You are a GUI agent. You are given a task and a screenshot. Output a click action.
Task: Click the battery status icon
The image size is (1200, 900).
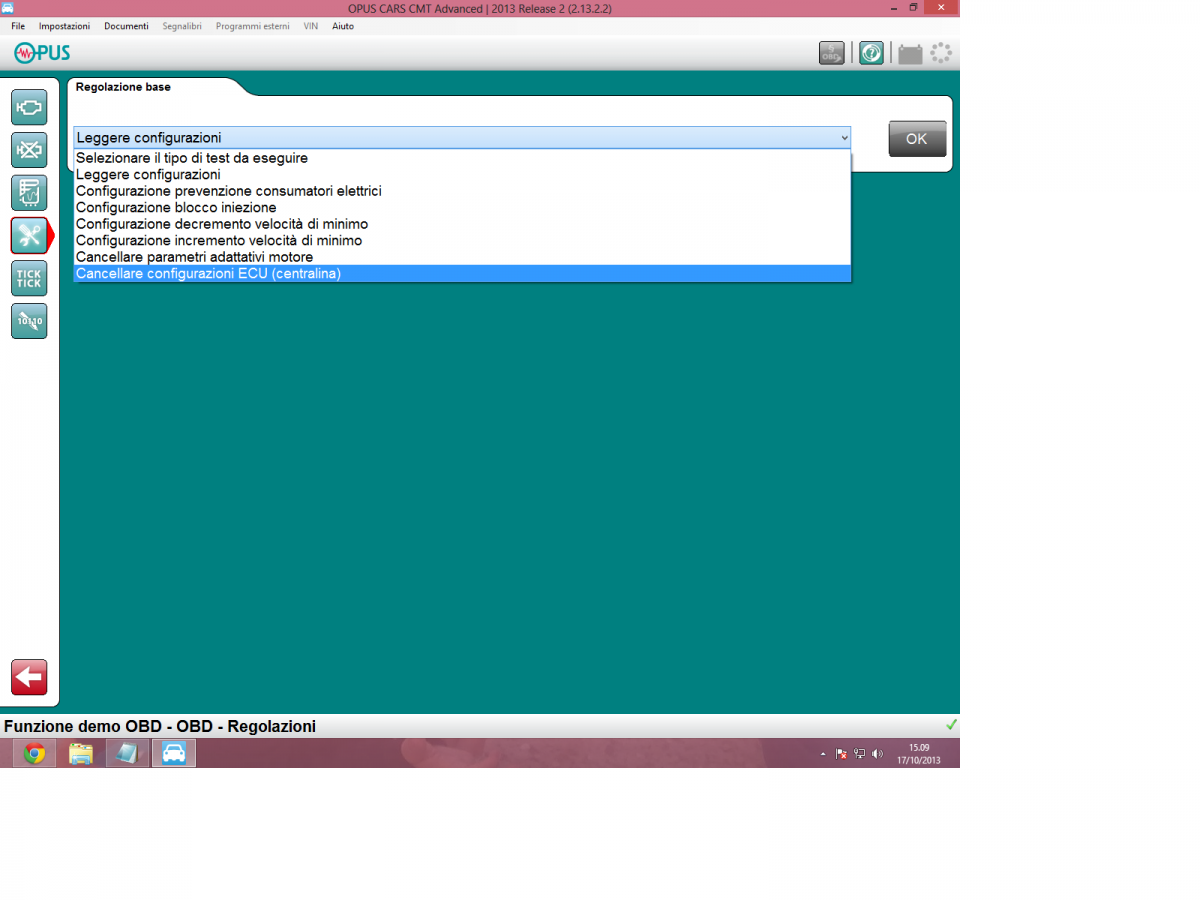[909, 54]
